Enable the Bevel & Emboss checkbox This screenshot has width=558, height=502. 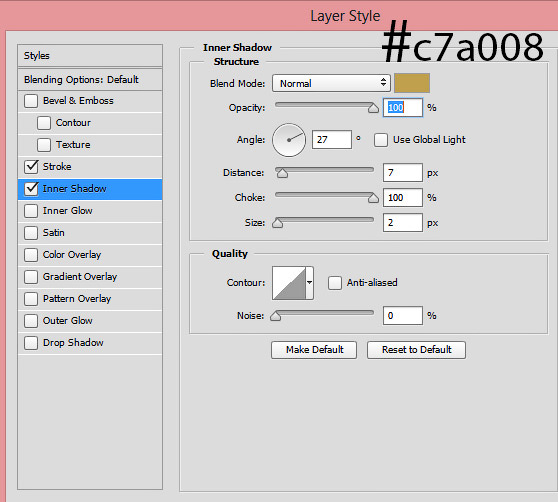coord(31,101)
